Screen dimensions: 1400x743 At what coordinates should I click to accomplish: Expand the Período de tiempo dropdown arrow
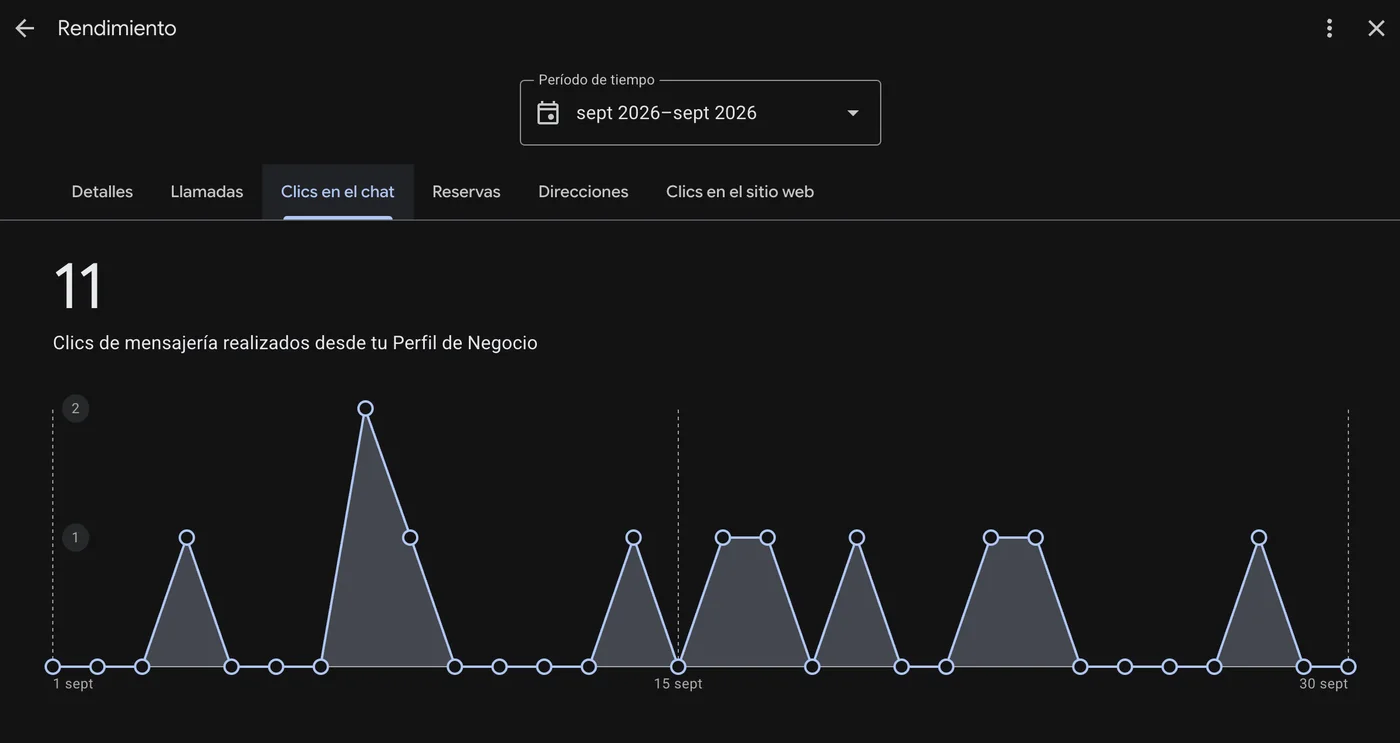tap(853, 113)
